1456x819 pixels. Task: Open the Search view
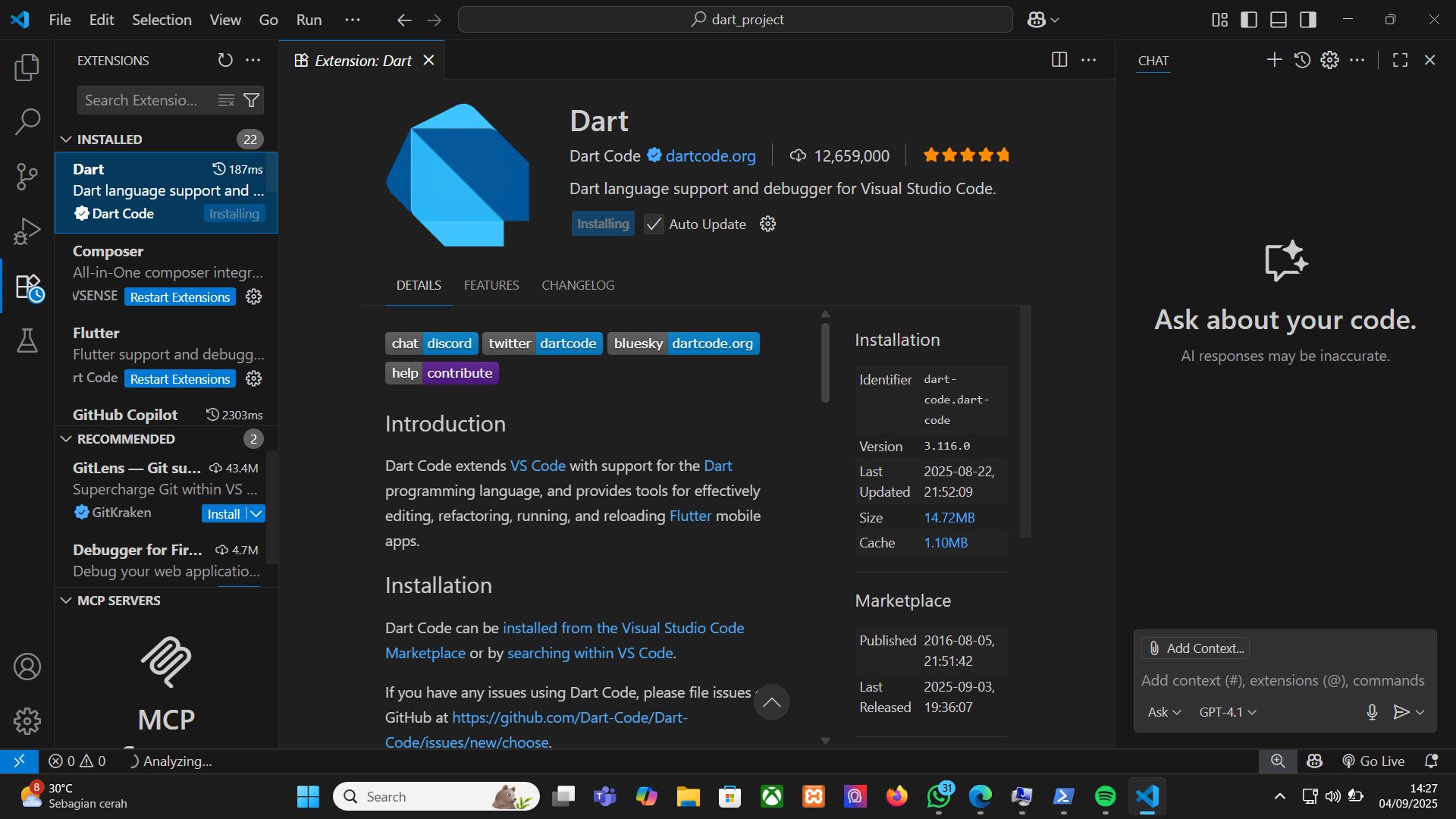[x=27, y=121]
